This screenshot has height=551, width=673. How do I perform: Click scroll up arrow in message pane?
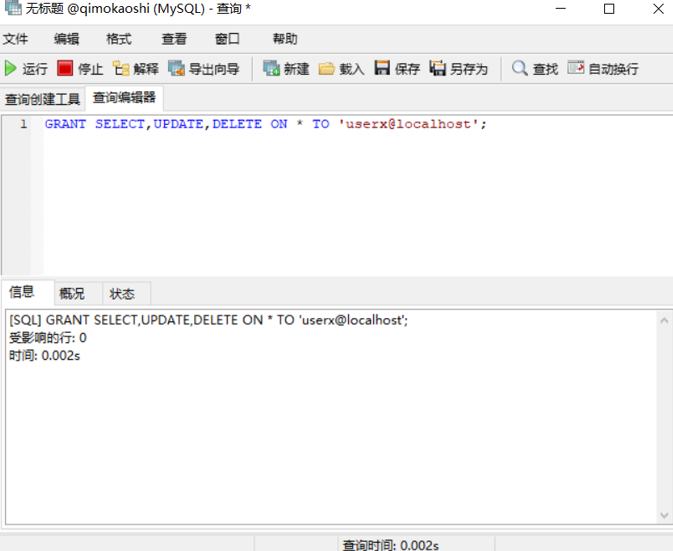664,321
